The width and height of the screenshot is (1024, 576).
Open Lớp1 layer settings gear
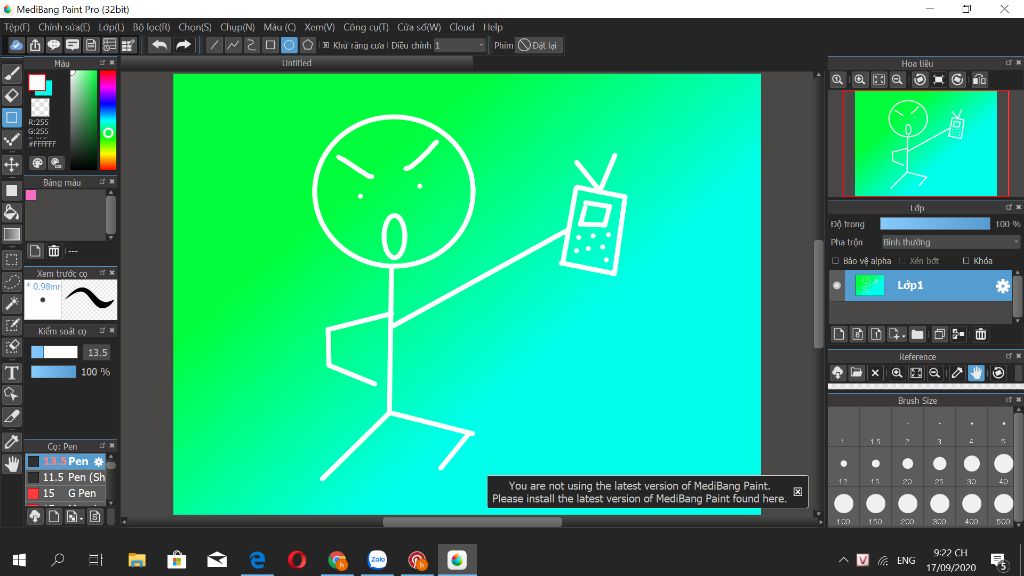point(1002,285)
